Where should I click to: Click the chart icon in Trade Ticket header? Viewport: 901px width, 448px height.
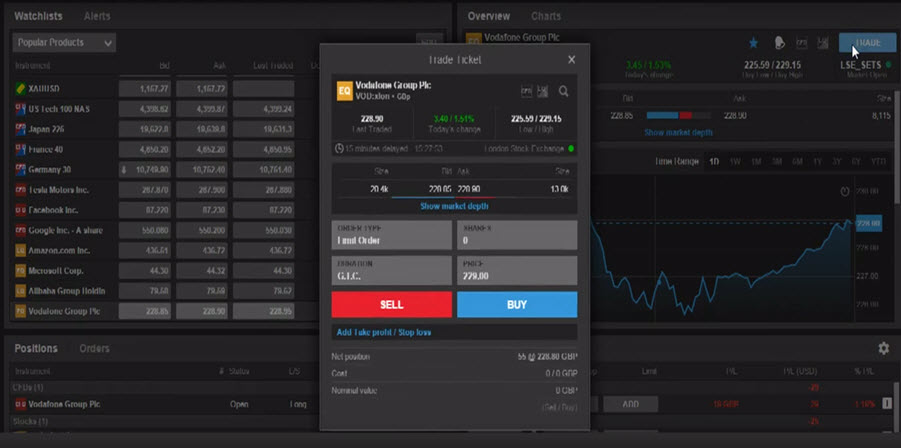(542, 91)
